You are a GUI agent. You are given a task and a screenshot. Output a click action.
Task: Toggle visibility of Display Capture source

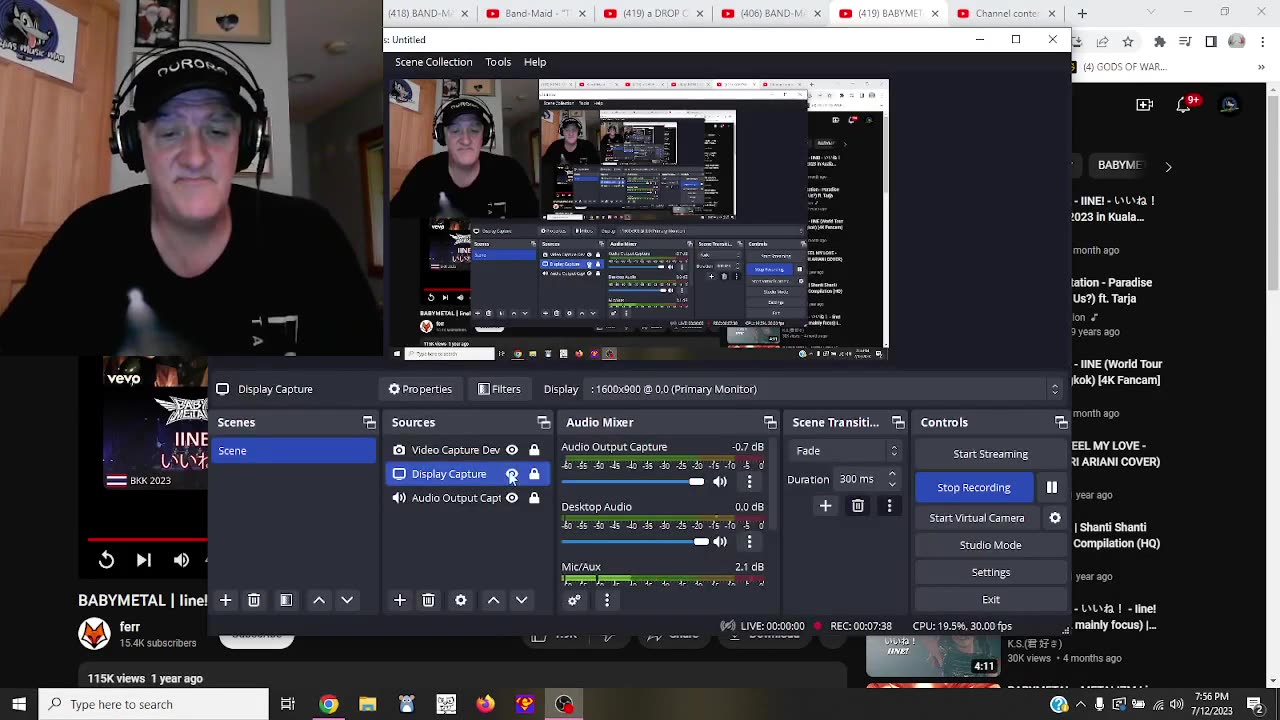(512, 474)
